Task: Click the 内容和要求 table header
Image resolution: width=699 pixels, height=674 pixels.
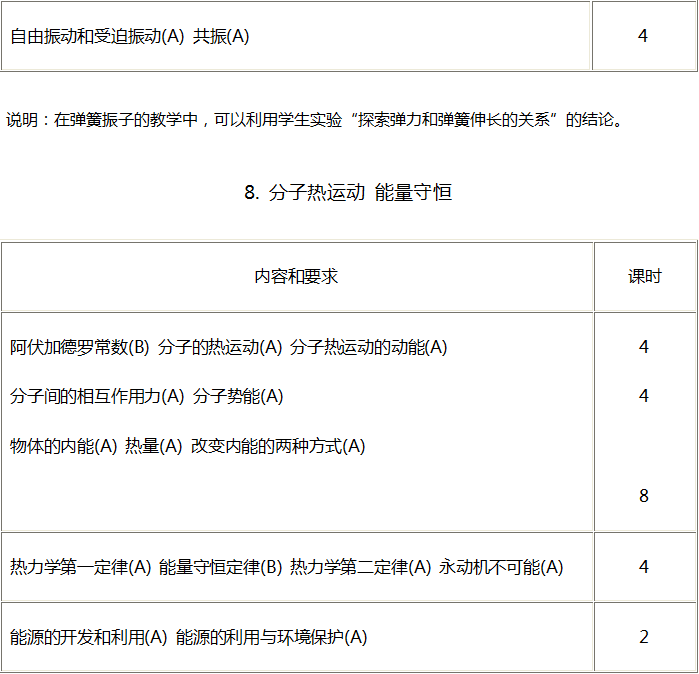Action: point(296,277)
